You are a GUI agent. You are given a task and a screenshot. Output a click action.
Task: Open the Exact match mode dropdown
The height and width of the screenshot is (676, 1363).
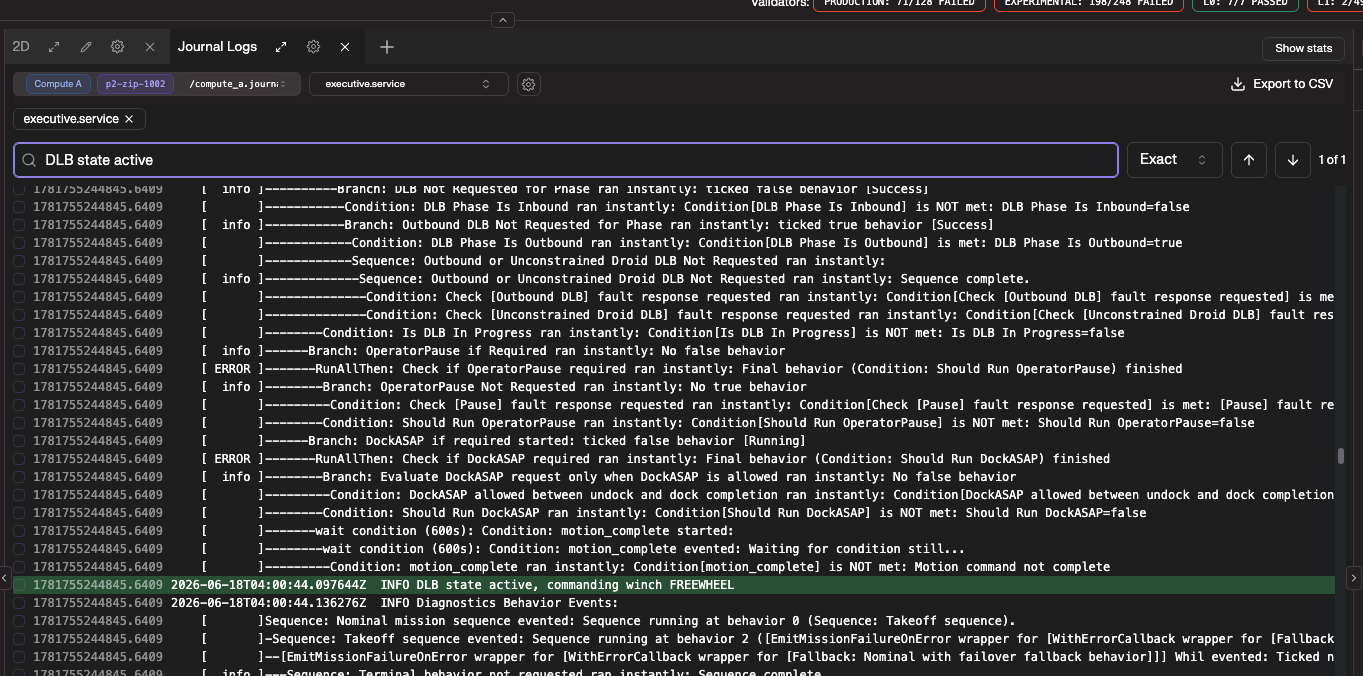pyautogui.click(x=1174, y=160)
